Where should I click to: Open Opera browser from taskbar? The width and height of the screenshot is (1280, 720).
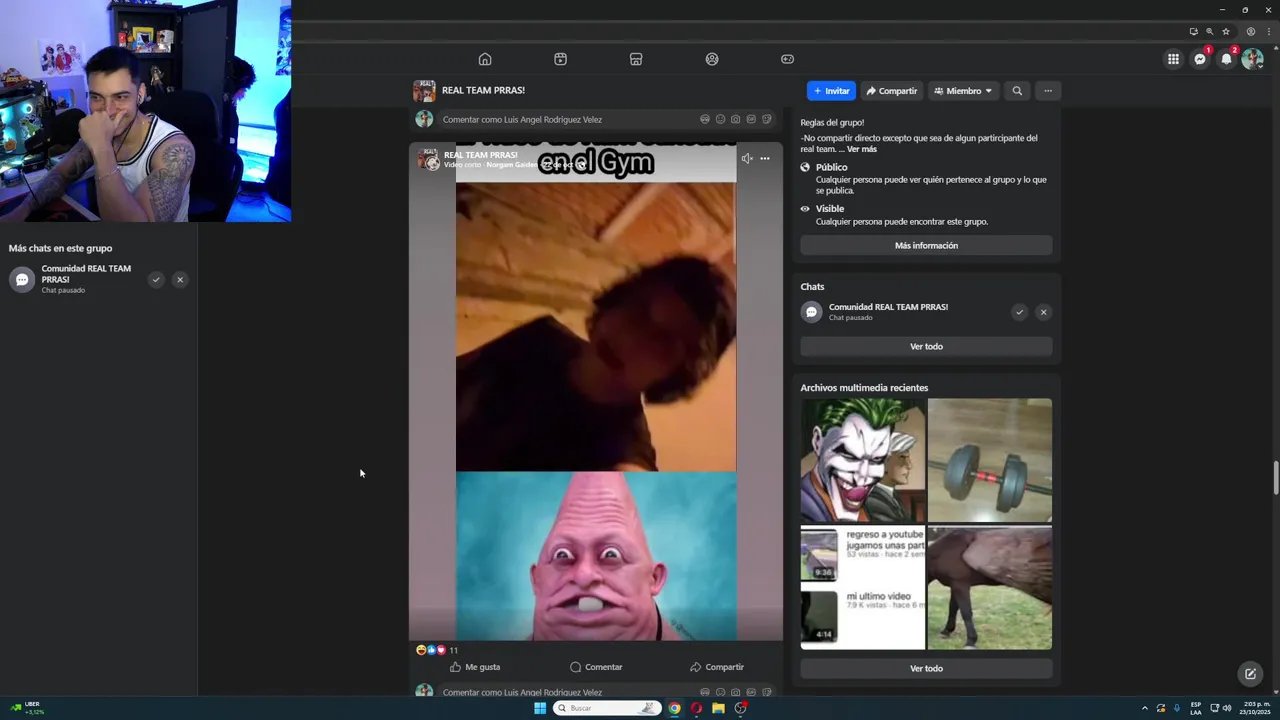696,708
